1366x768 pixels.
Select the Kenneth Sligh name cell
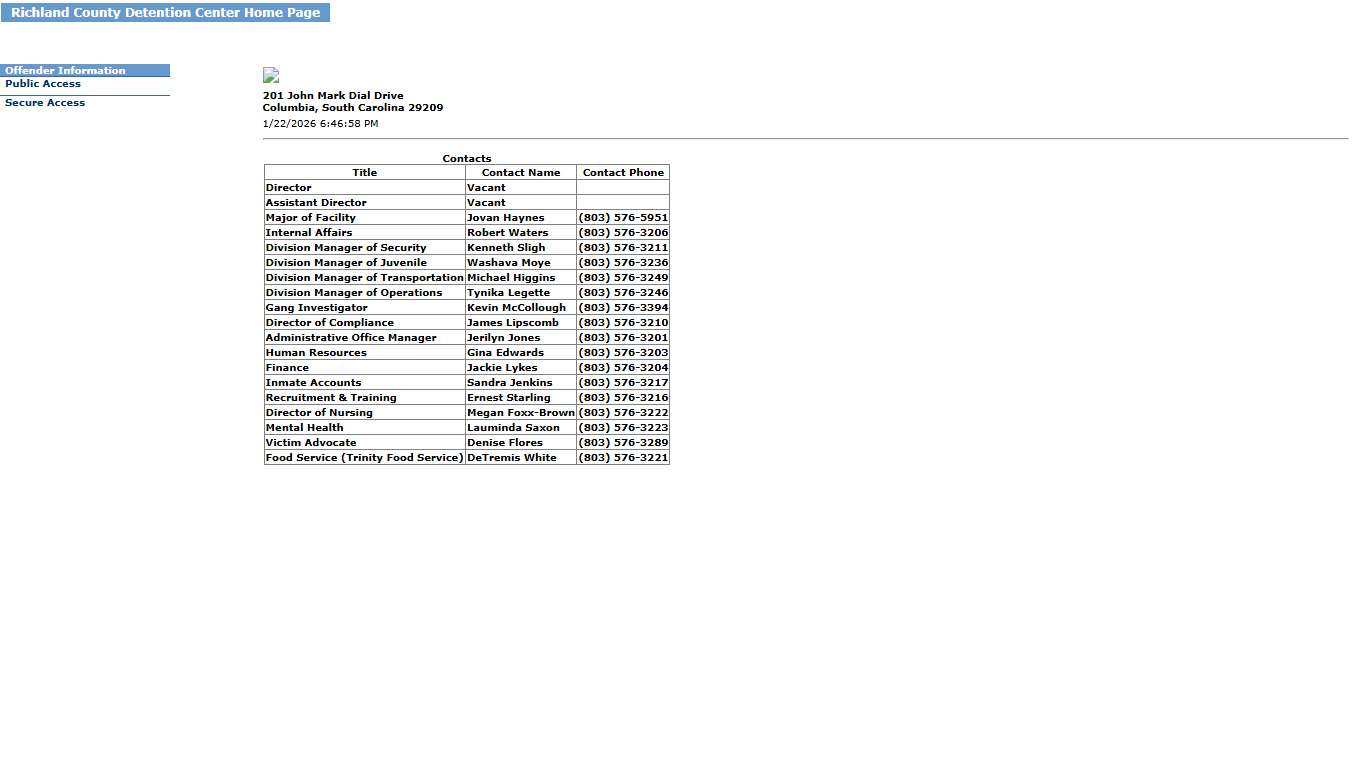(506, 248)
